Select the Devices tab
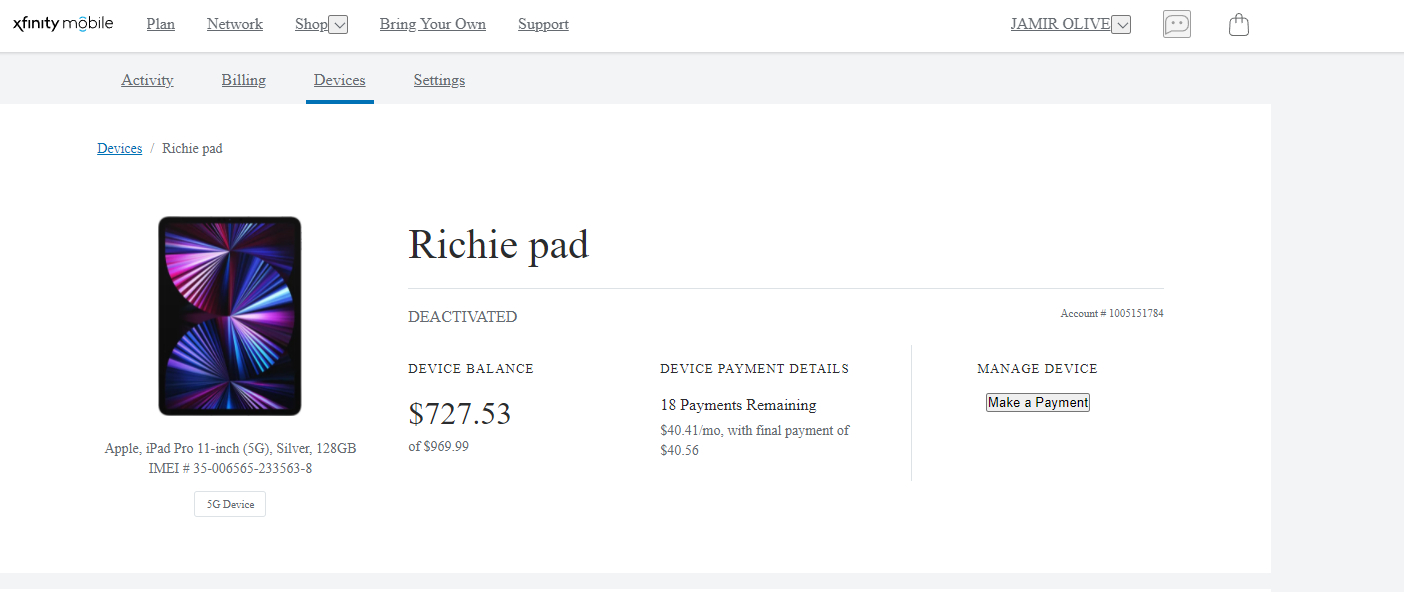 click(x=340, y=80)
